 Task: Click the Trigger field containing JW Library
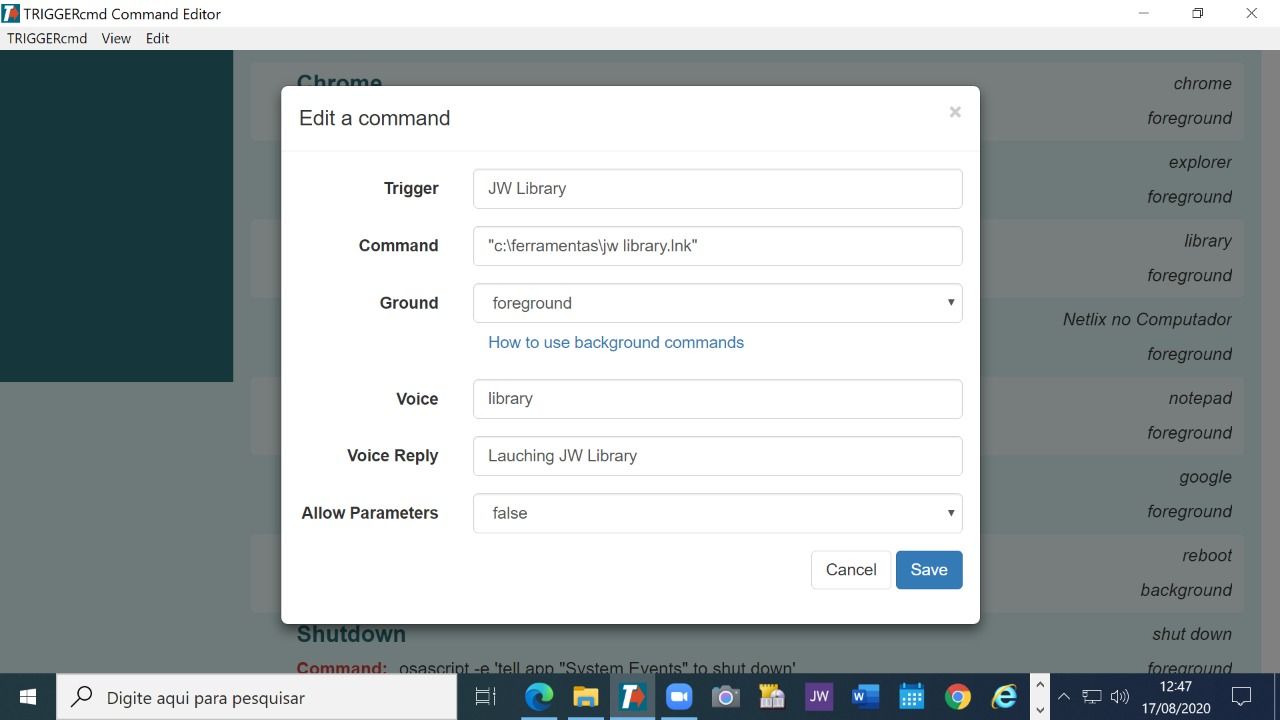(x=718, y=188)
